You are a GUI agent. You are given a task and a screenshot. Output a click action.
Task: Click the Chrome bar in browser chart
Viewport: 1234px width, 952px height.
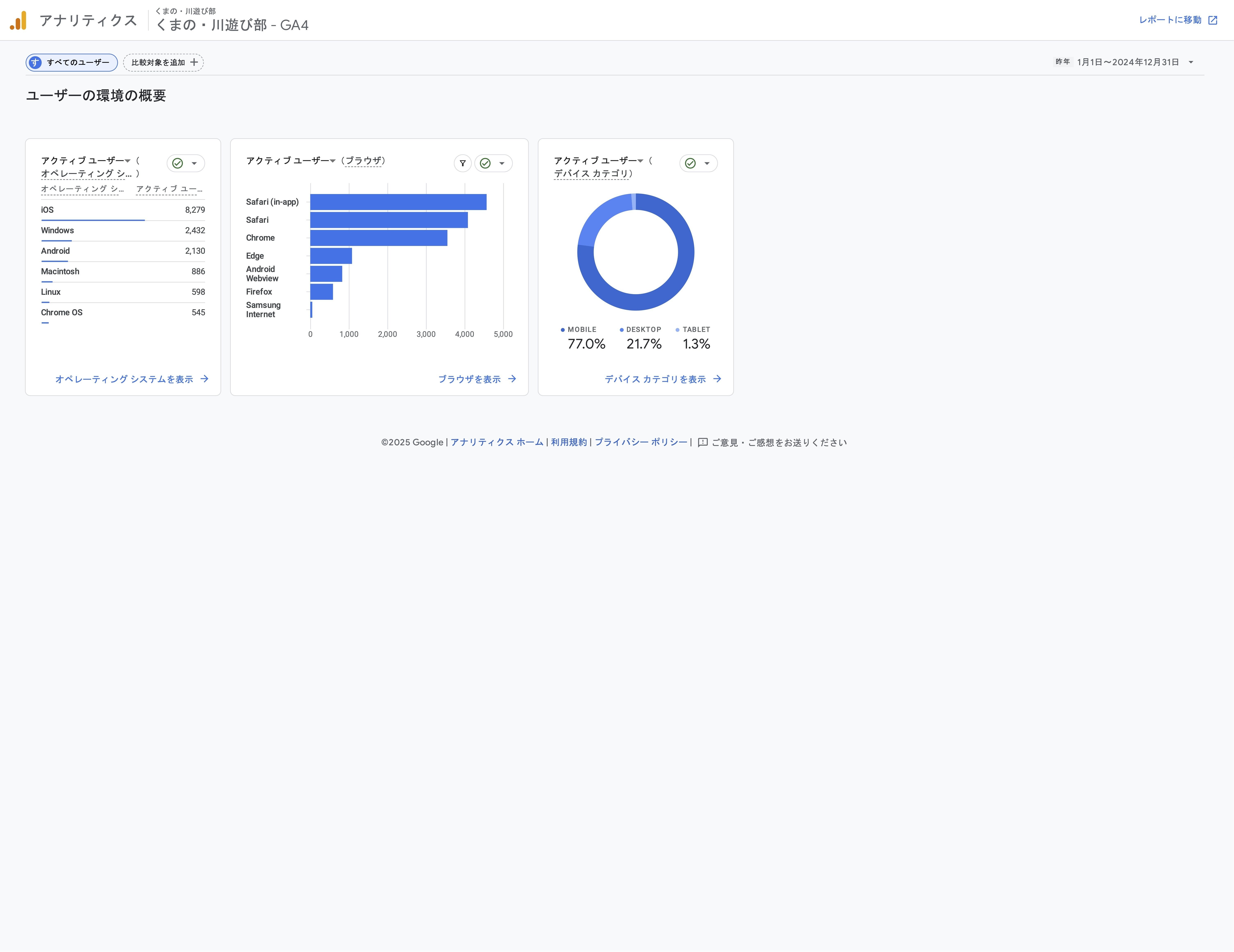click(379, 238)
